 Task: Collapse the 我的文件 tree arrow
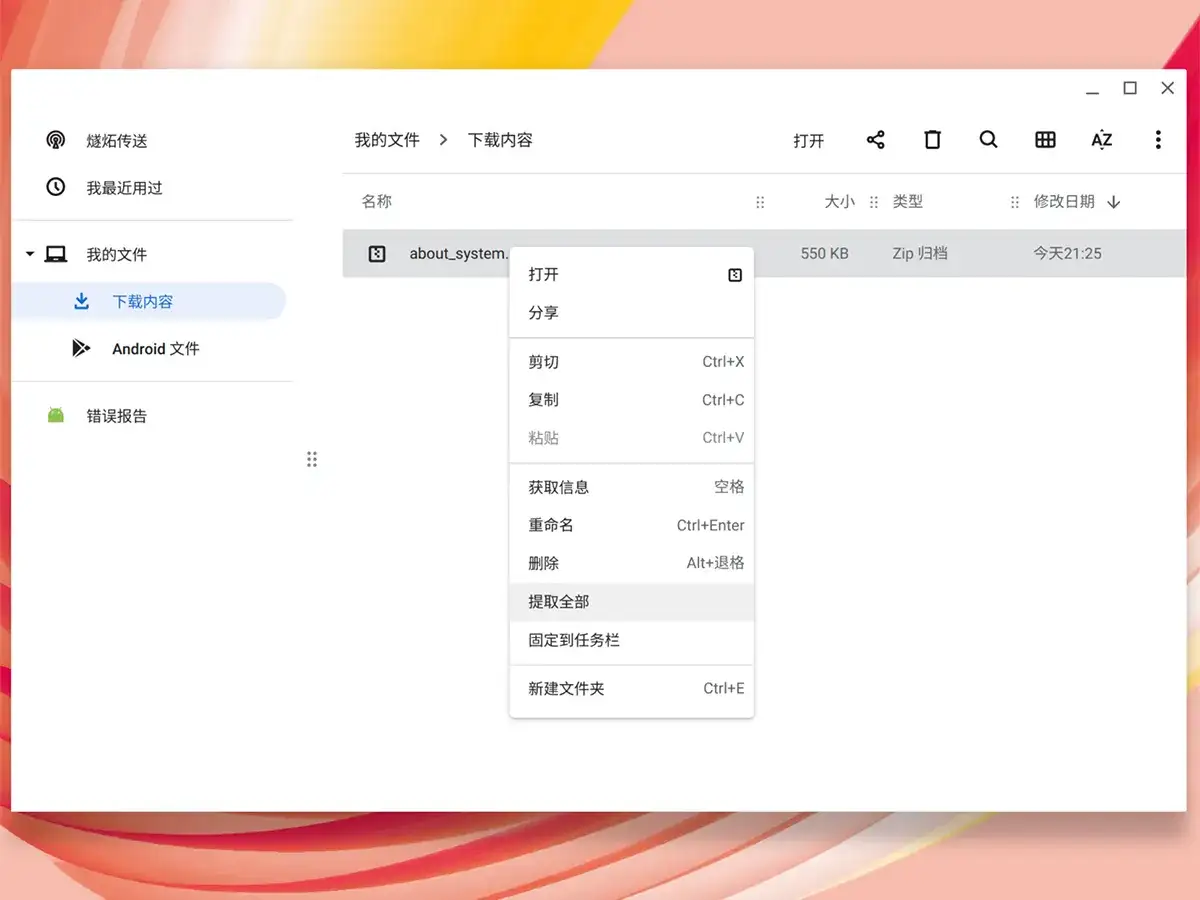click(29, 254)
